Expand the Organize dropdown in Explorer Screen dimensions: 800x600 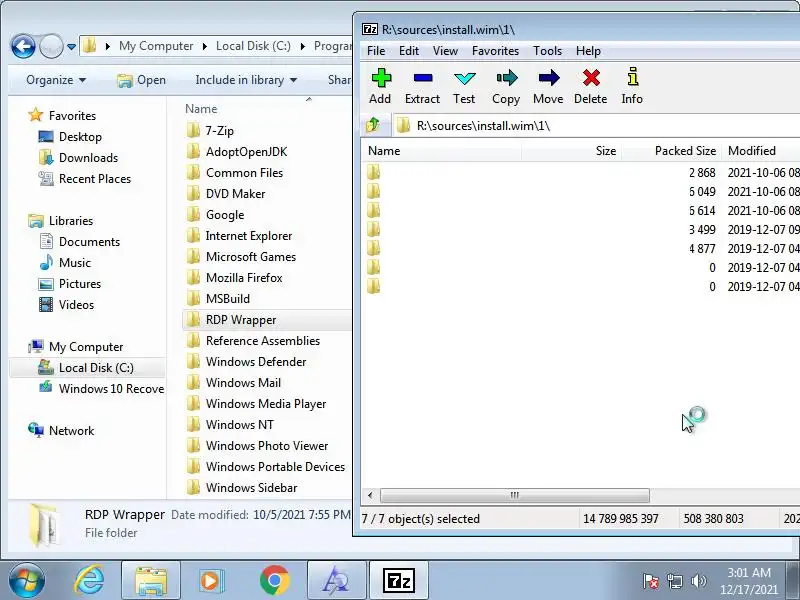[56, 80]
